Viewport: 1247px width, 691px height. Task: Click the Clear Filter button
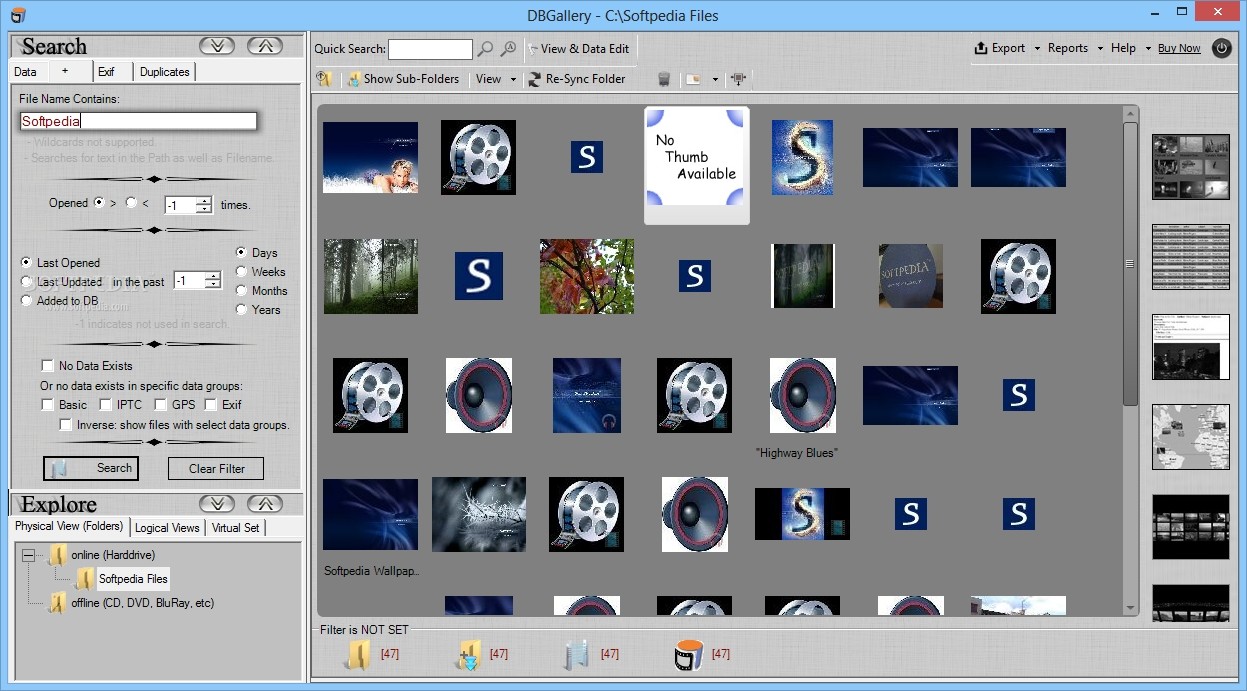[216, 468]
